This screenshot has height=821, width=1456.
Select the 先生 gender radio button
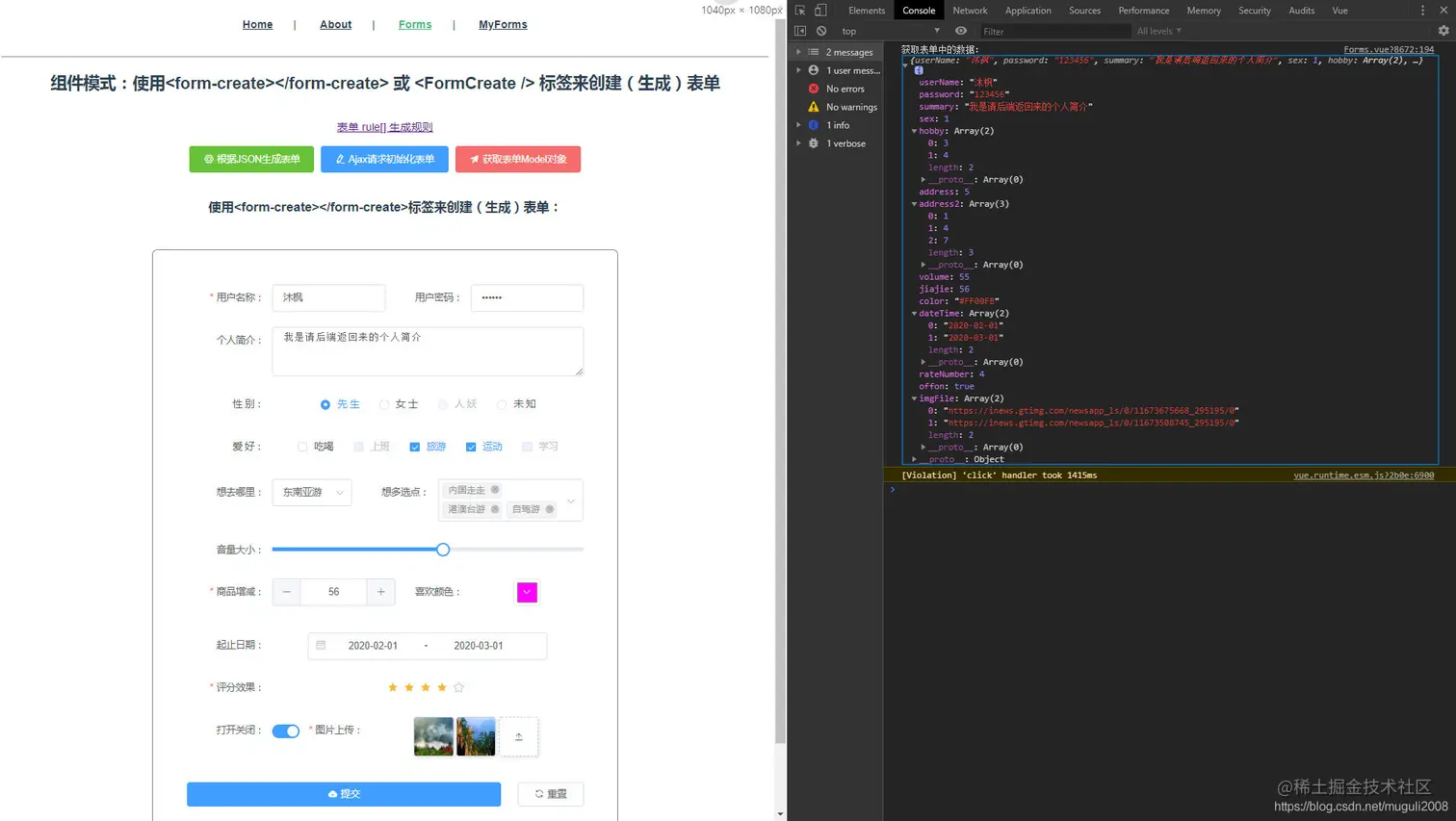click(x=325, y=404)
